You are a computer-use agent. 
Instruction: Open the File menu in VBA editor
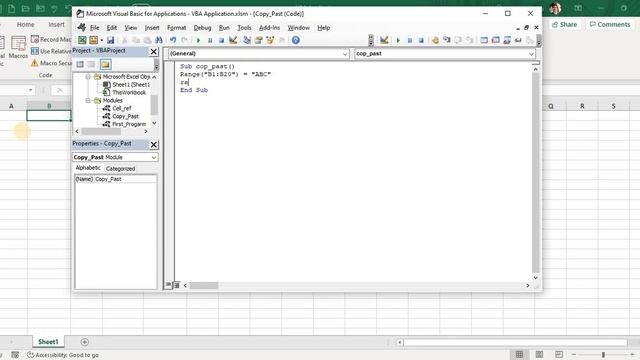(95, 28)
